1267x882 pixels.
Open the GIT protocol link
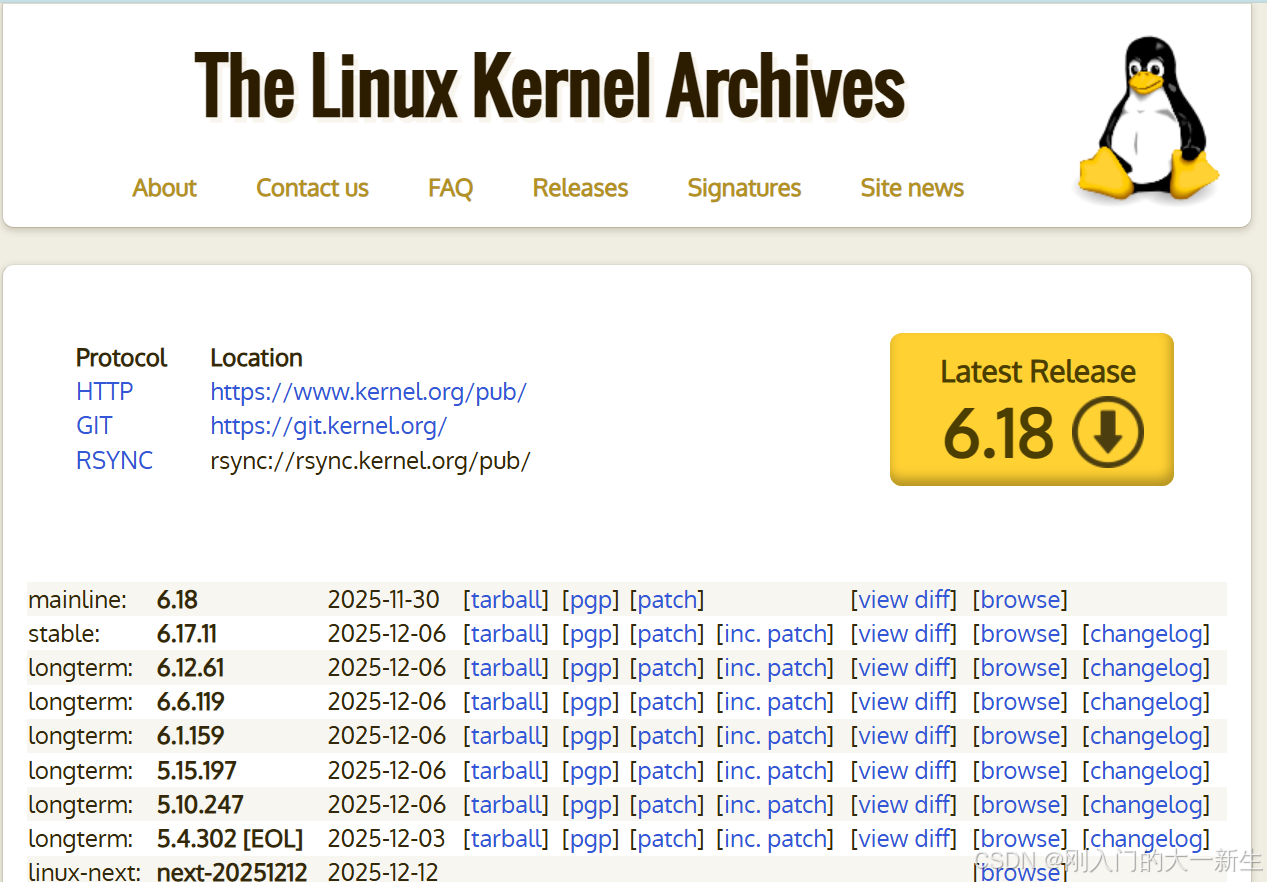(94, 426)
